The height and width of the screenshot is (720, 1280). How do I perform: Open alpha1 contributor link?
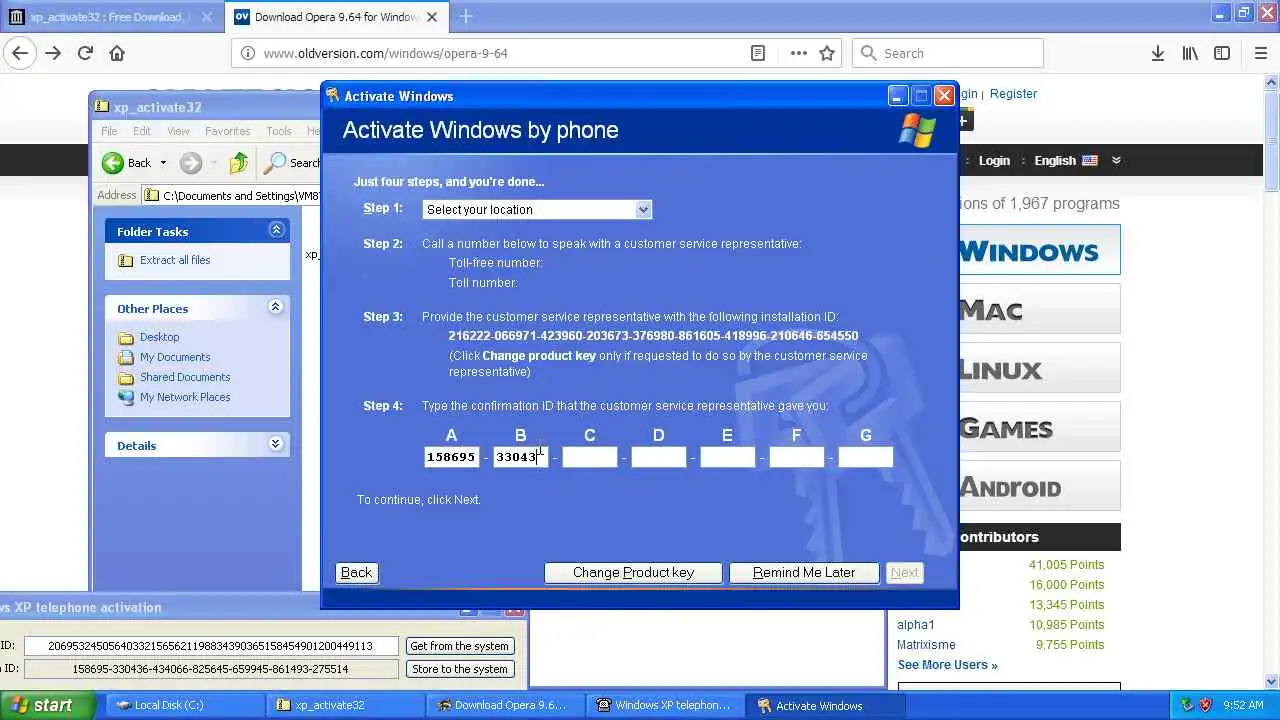coord(916,625)
